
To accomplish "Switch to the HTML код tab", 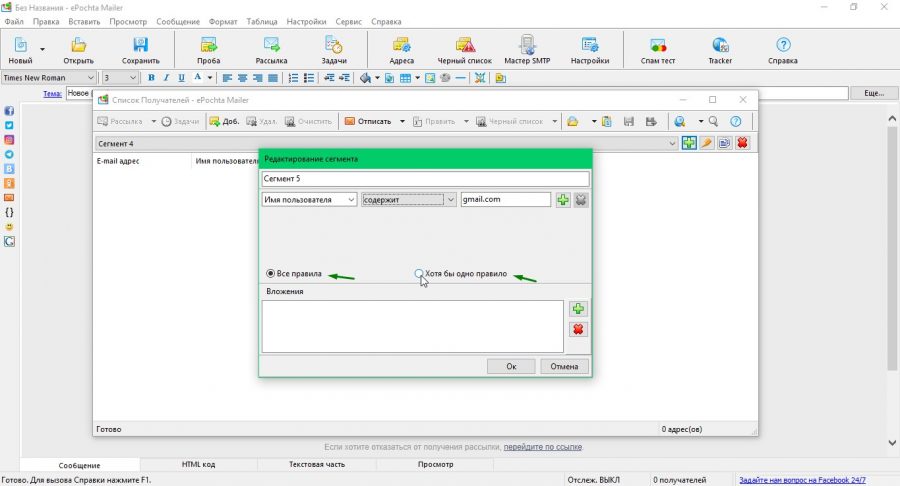I will (x=199, y=464).
